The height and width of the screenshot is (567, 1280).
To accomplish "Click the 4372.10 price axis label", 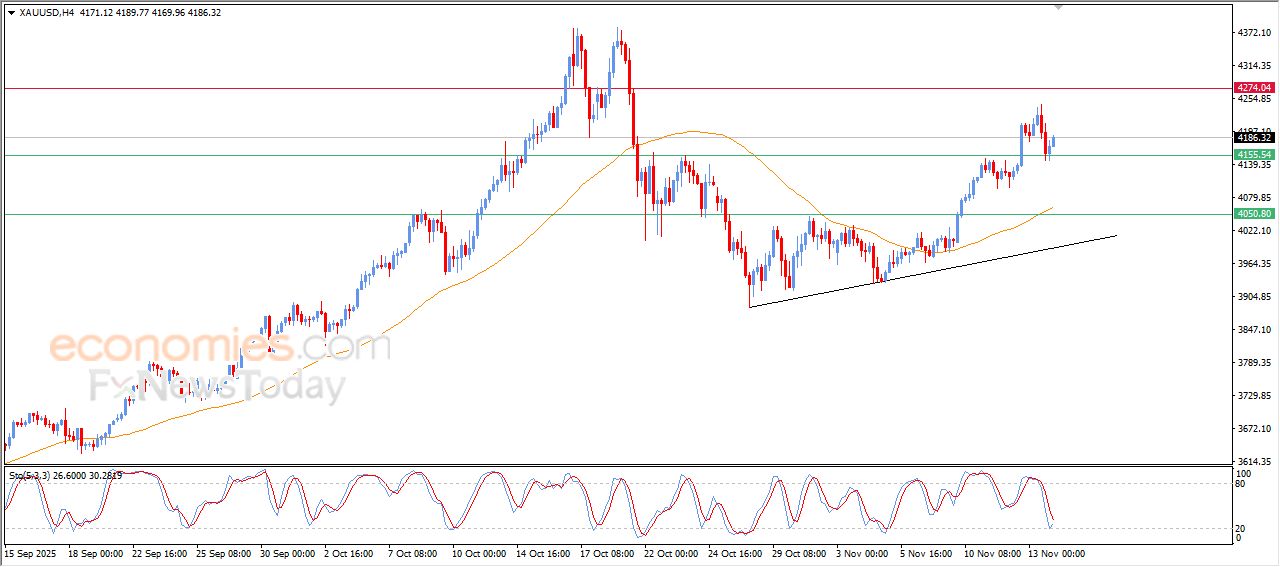I will [1254, 33].
